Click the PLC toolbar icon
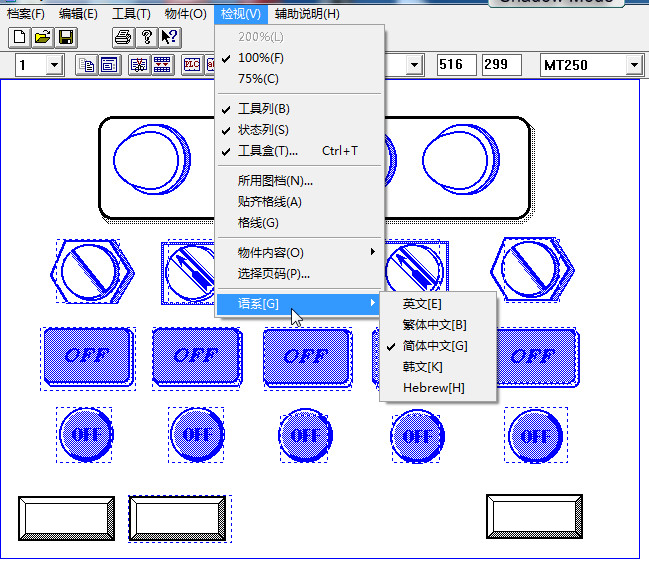 191,65
